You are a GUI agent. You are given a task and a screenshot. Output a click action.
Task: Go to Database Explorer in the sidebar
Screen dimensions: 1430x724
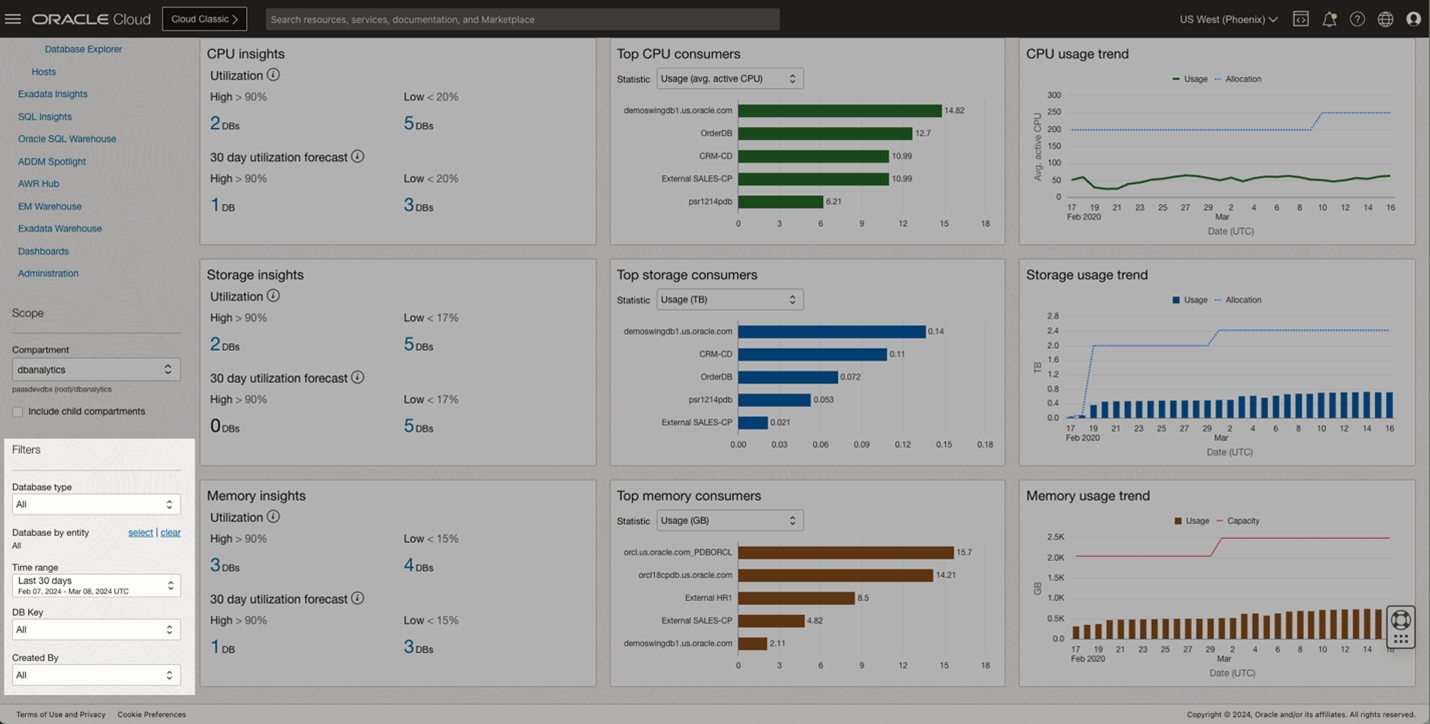point(84,49)
